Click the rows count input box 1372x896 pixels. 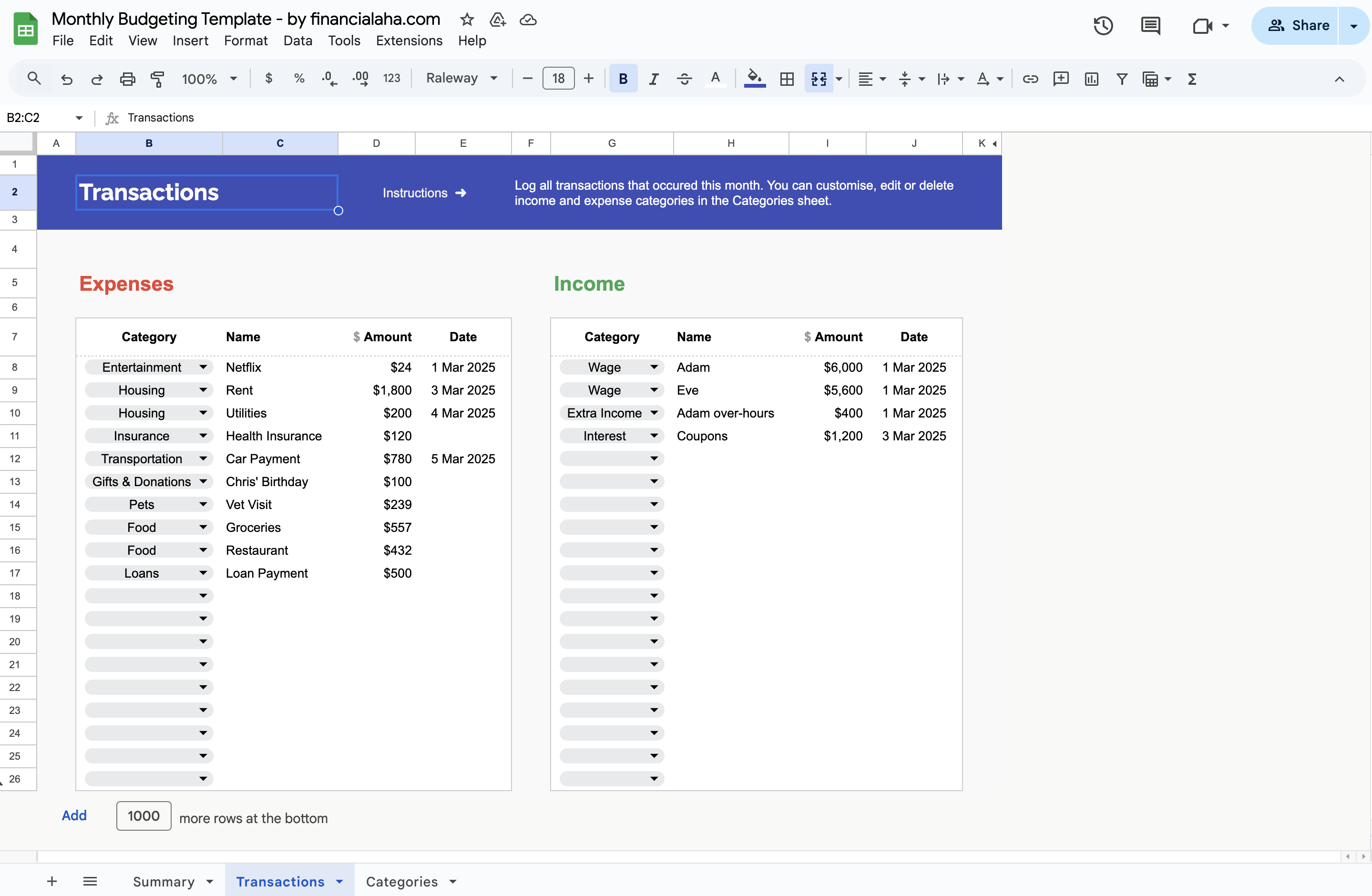click(x=143, y=816)
